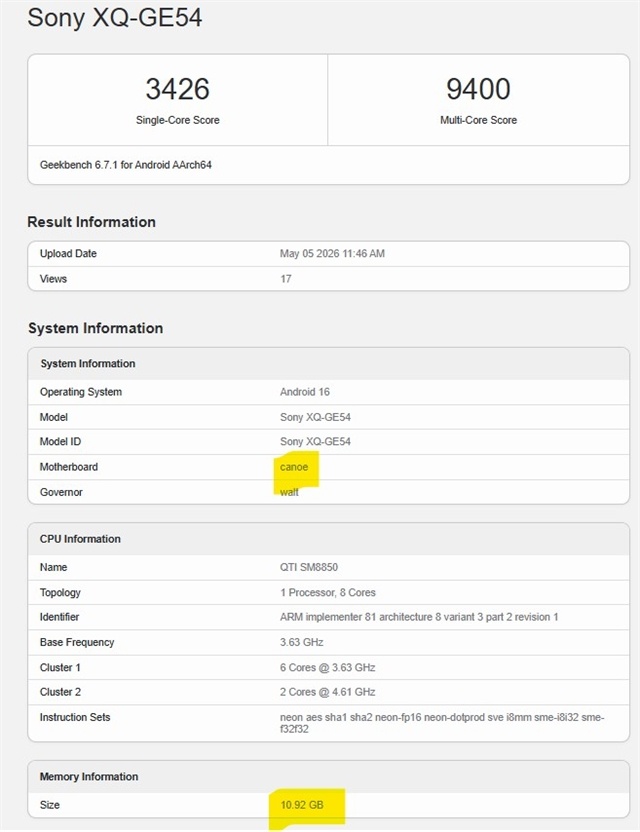This screenshot has width=640, height=832.
Task: Click the Operating System label
Action: [81, 392]
